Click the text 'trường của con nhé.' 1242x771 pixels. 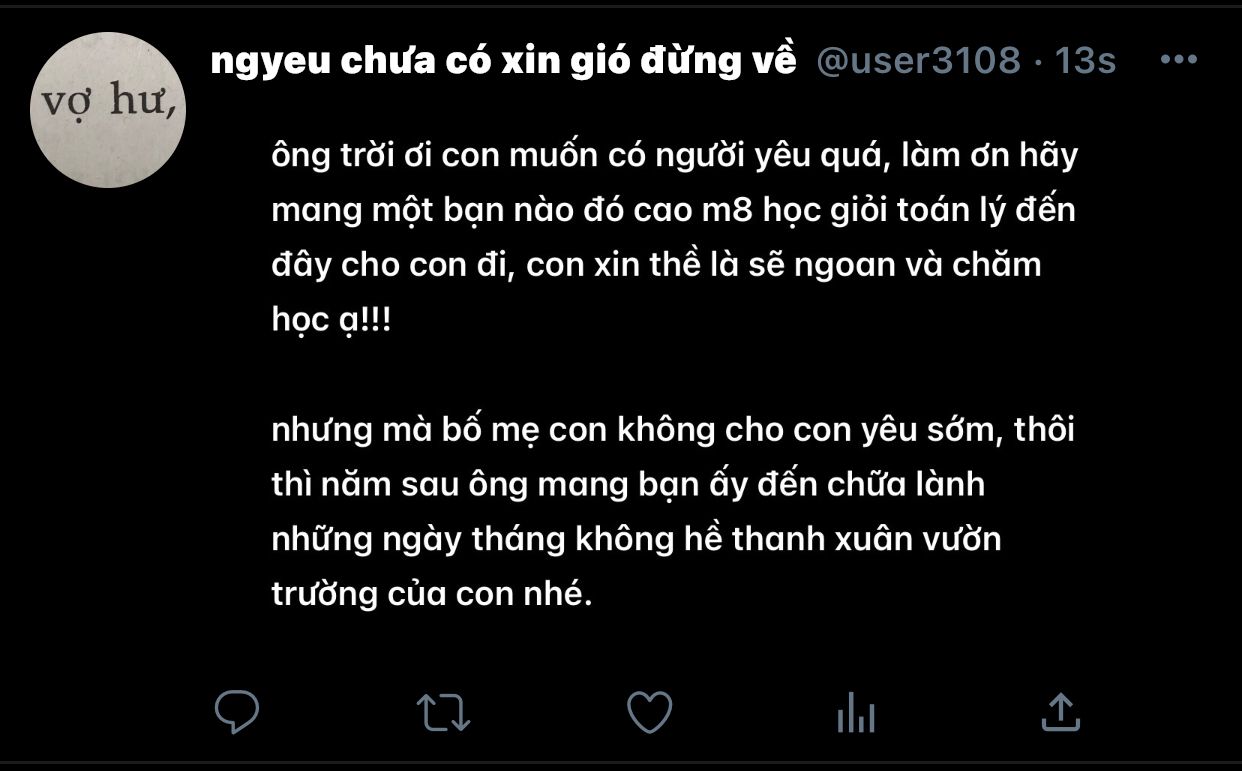pos(432,595)
